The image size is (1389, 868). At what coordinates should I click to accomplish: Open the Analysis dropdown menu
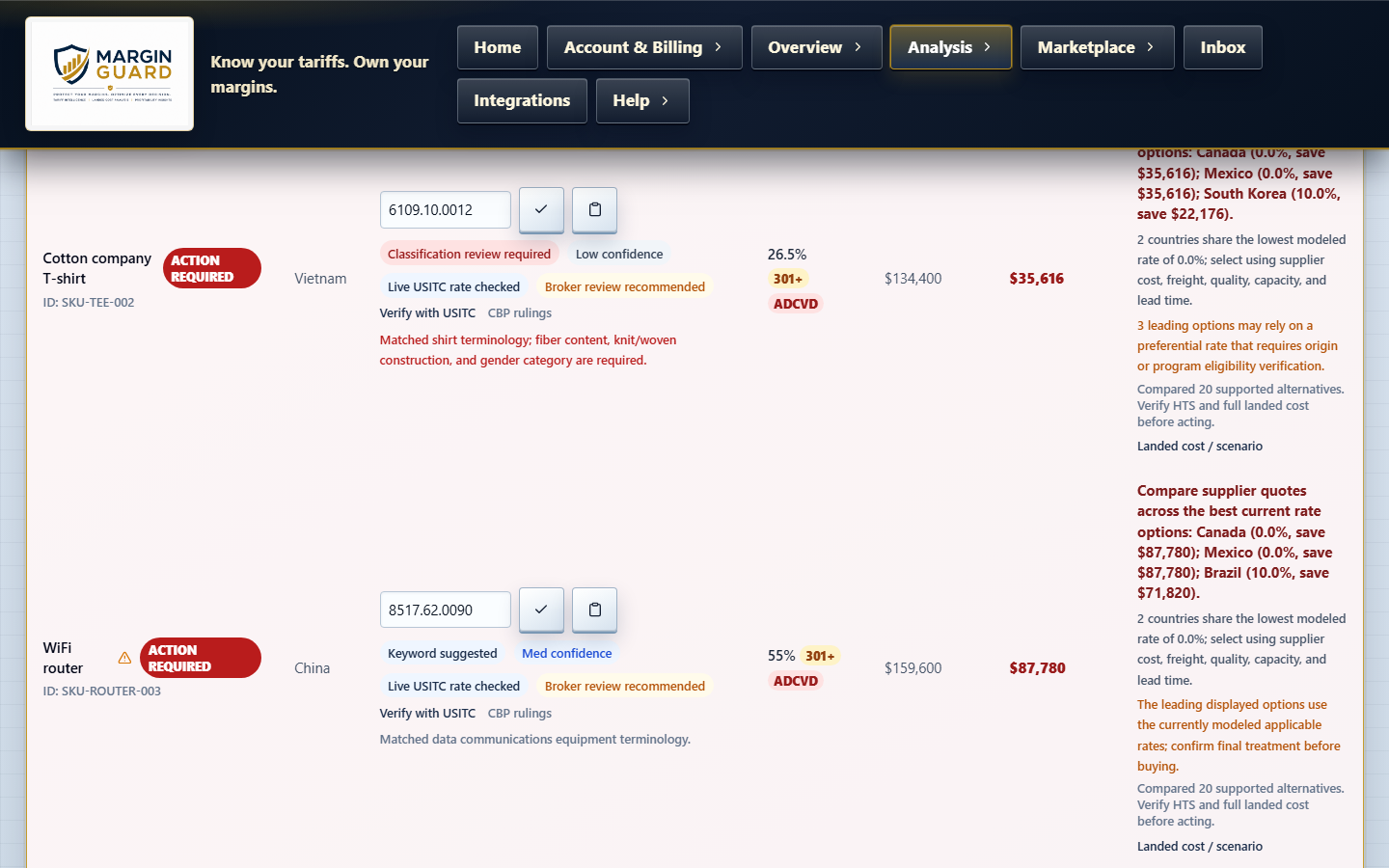[950, 47]
